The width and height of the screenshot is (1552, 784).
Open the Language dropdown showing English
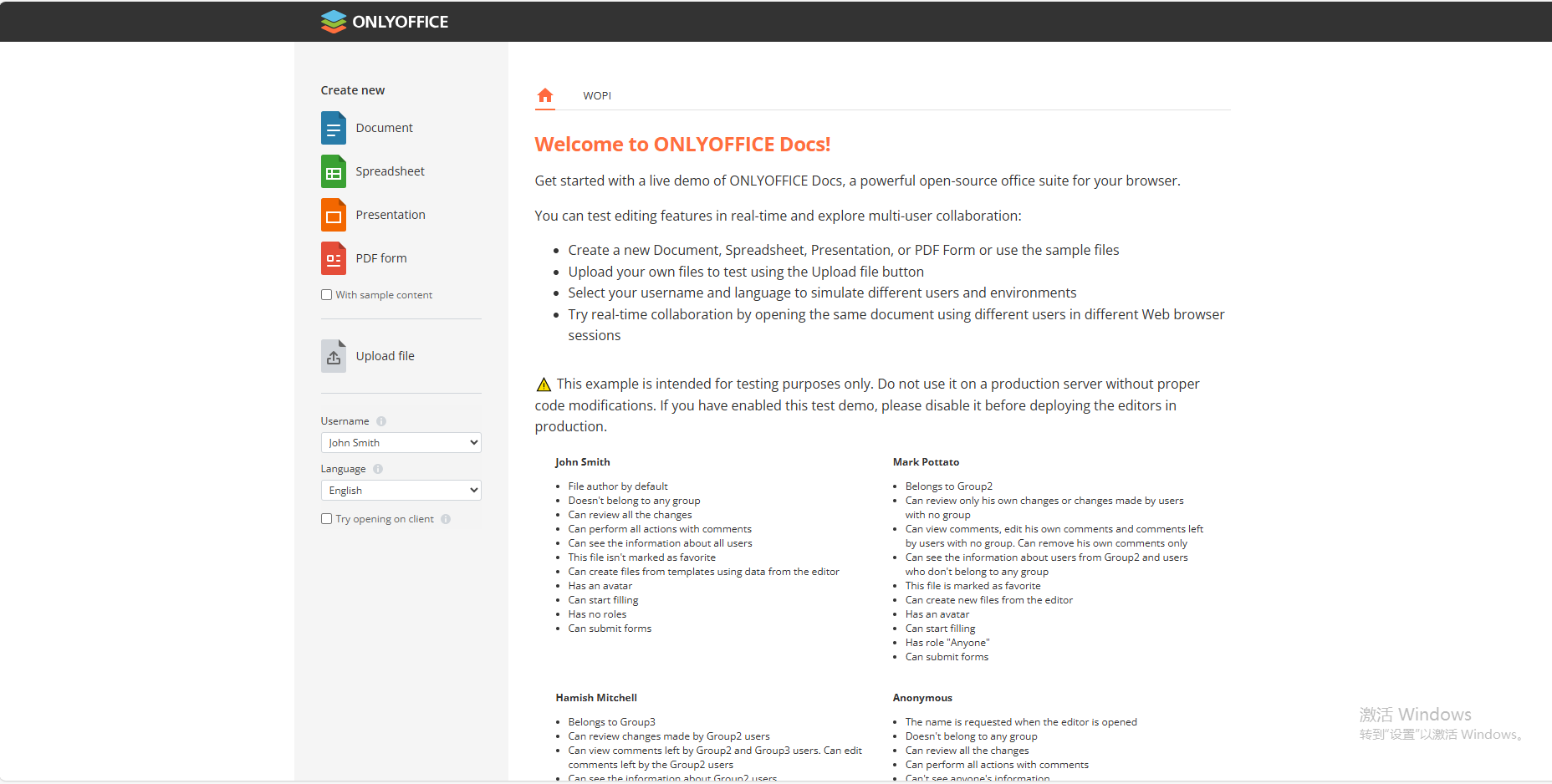pyautogui.click(x=401, y=491)
